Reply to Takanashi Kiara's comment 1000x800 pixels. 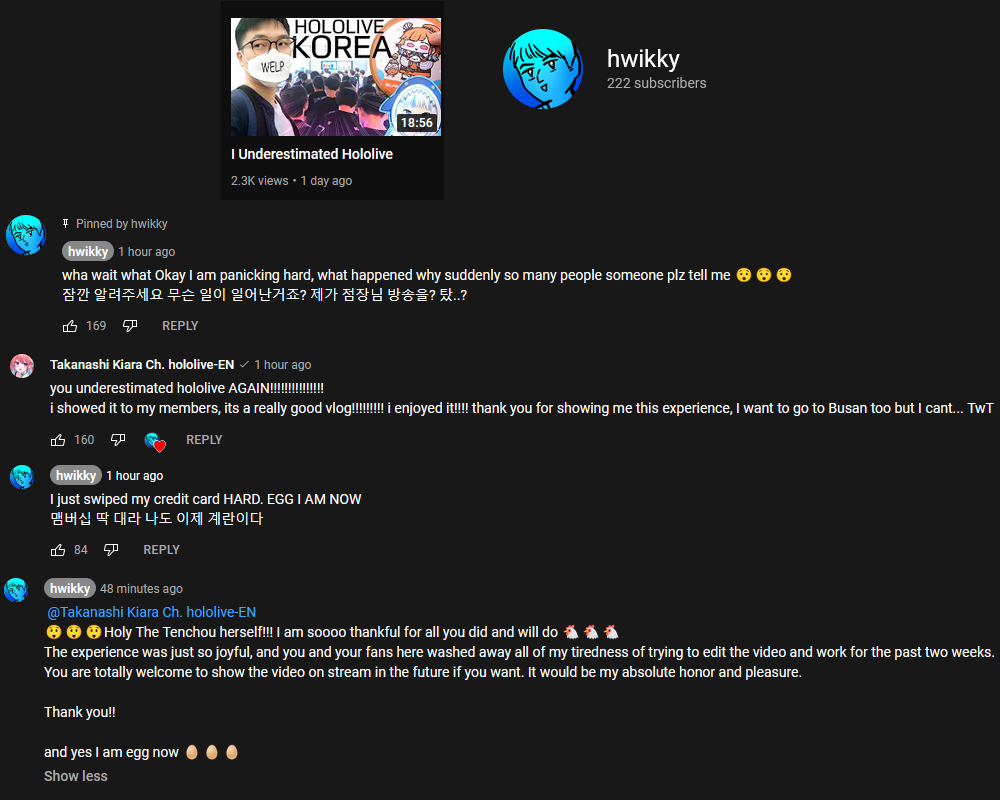(204, 440)
